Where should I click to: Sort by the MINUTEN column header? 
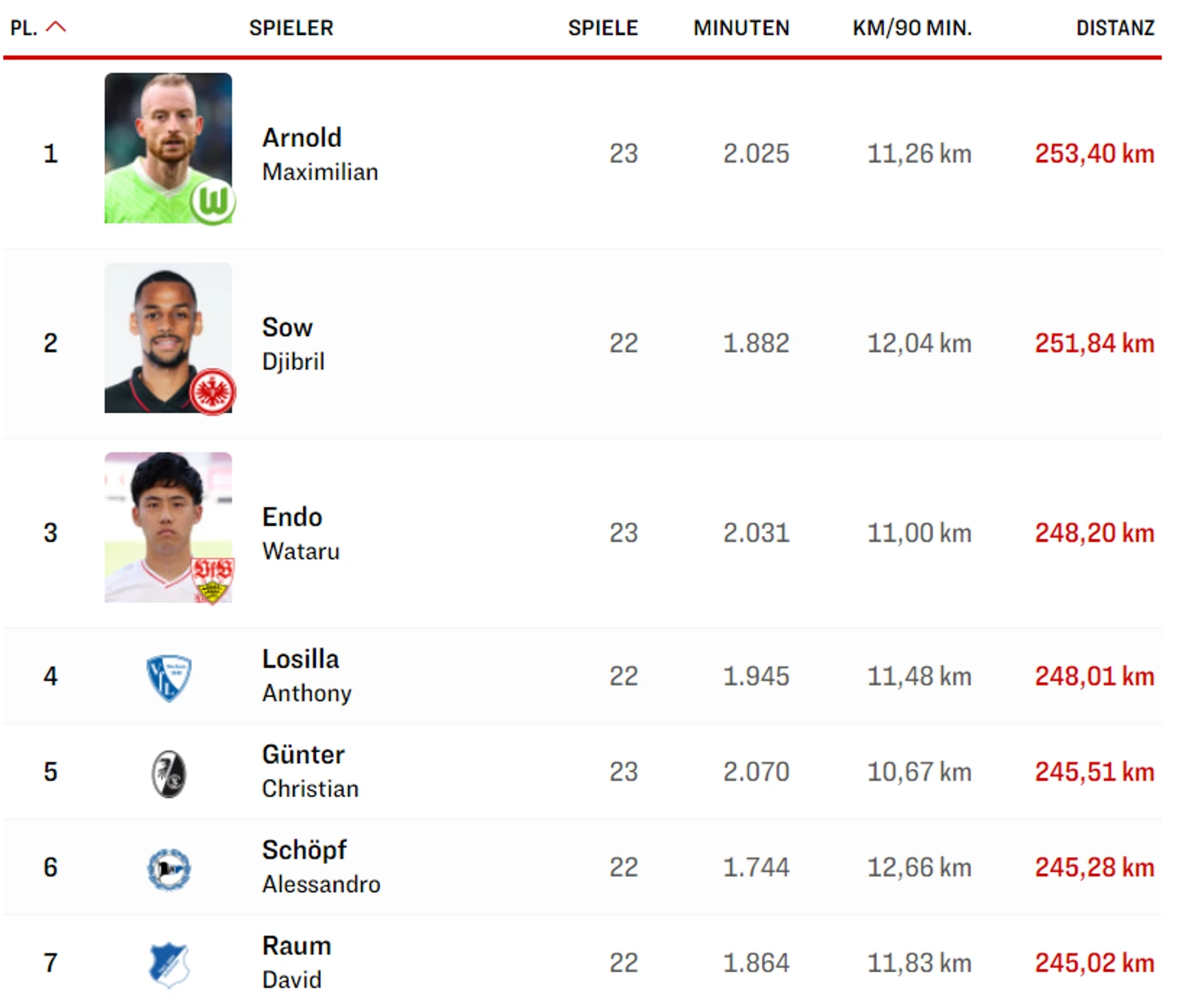click(741, 28)
